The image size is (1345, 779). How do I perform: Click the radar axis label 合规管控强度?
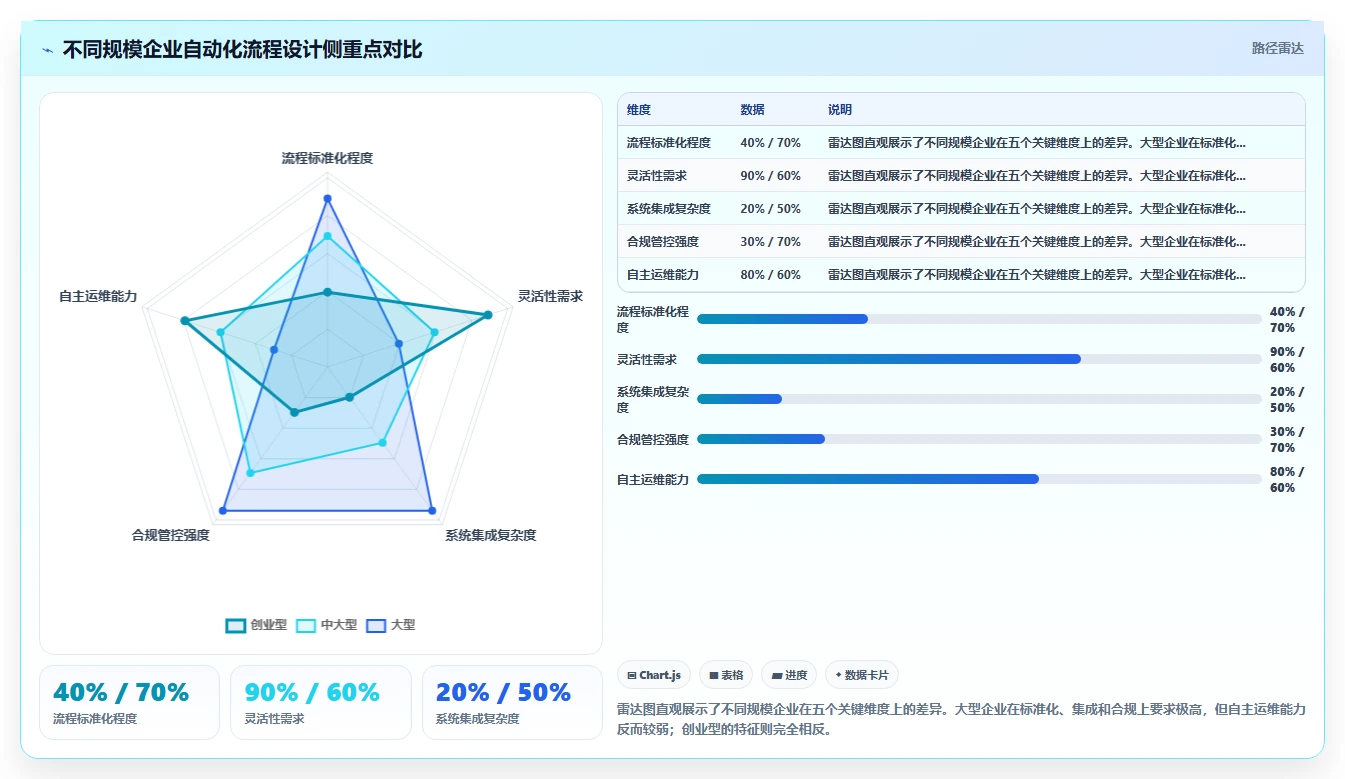(x=171, y=535)
